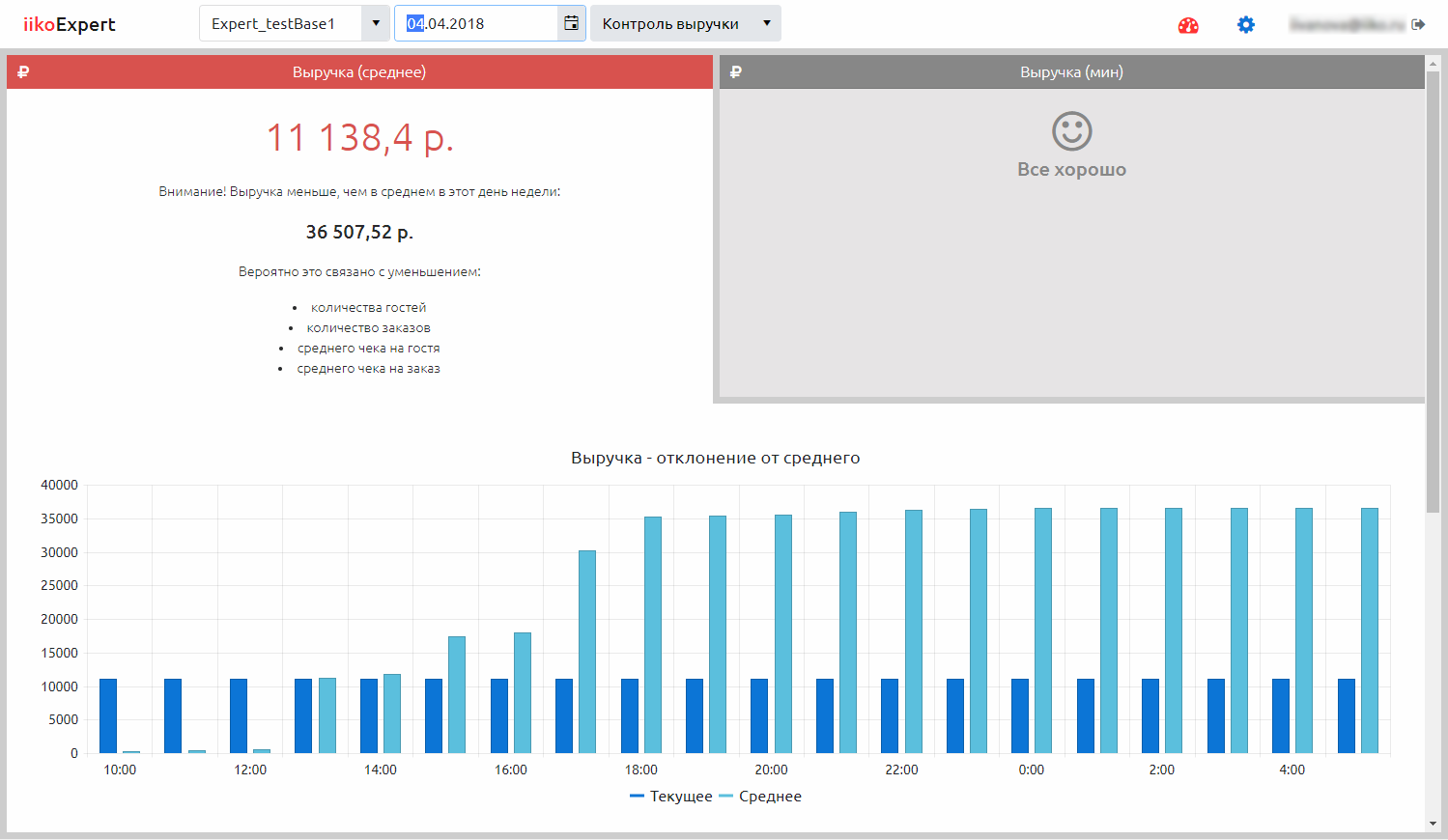Toggle the Текущее series in chart legend
This screenshot has height=840, width=1448.
pyautogui.click(x=671, y=797)
